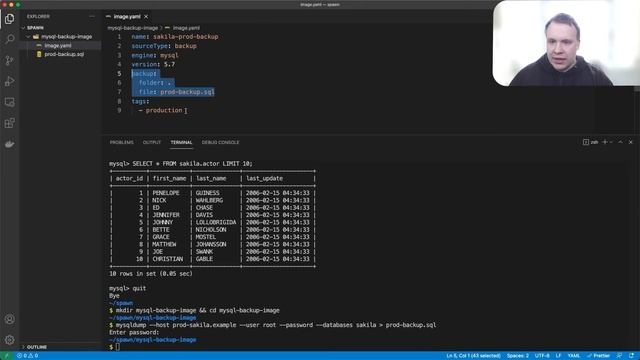Screen dimensions: 640x360
Task: Click line number 9 in the gutter
Action: coord(119,110)
